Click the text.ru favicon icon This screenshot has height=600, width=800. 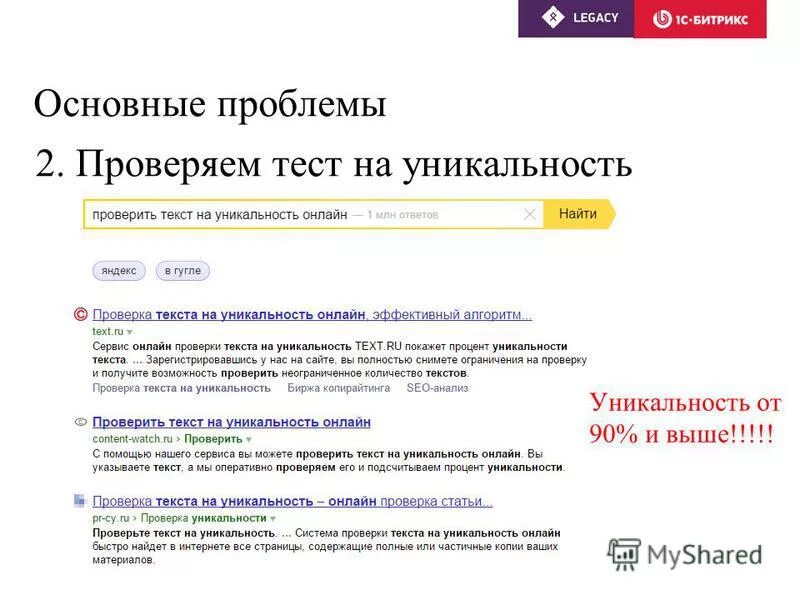pyautogui.click(x=81, y=314)
